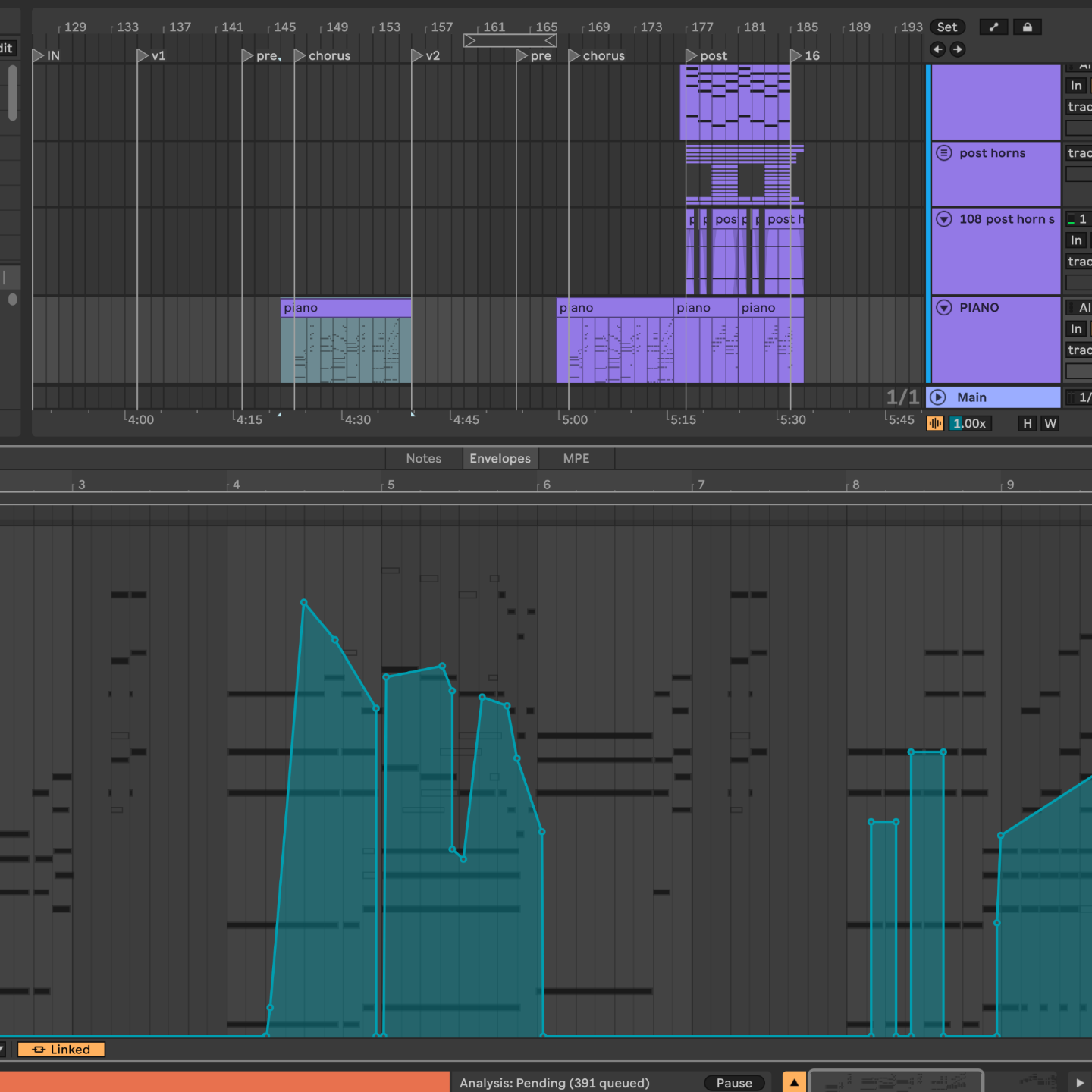Screen dimensions: 1092x1092
Task: Unfold the Main track
Action: (x=938, y=397)
